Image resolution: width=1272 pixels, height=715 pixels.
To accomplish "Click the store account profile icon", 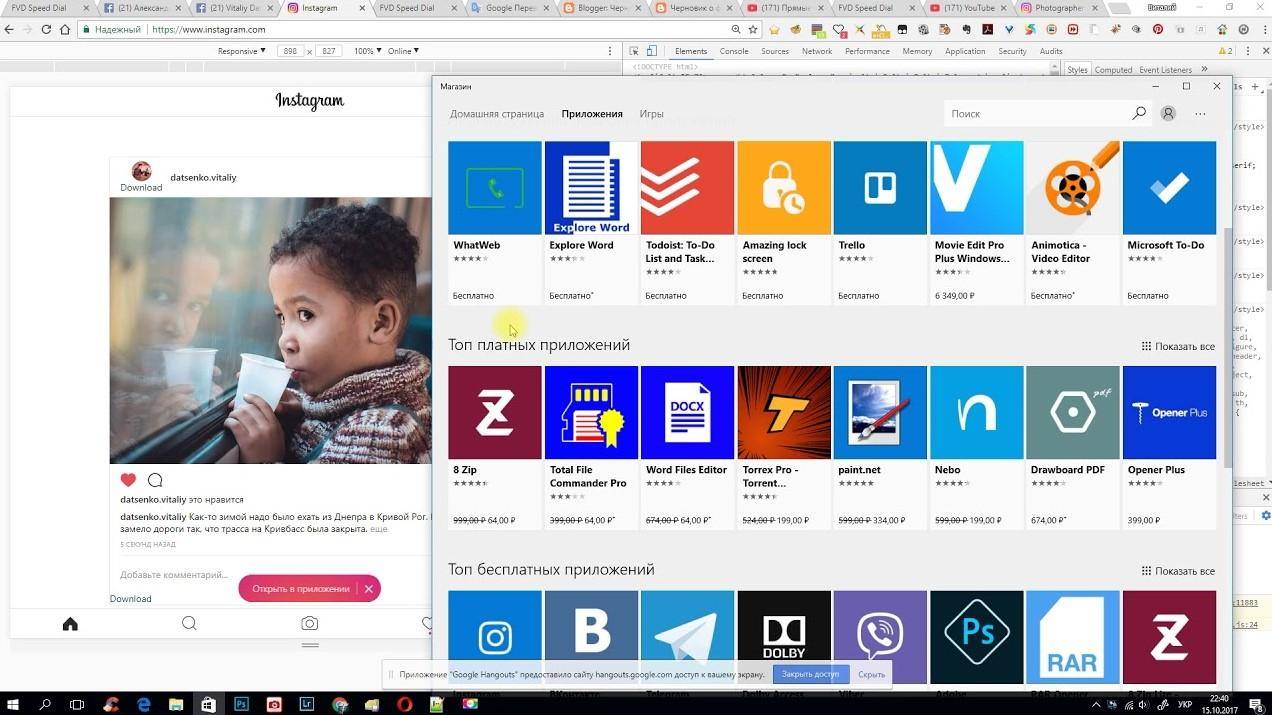I will click(1168, 114).
